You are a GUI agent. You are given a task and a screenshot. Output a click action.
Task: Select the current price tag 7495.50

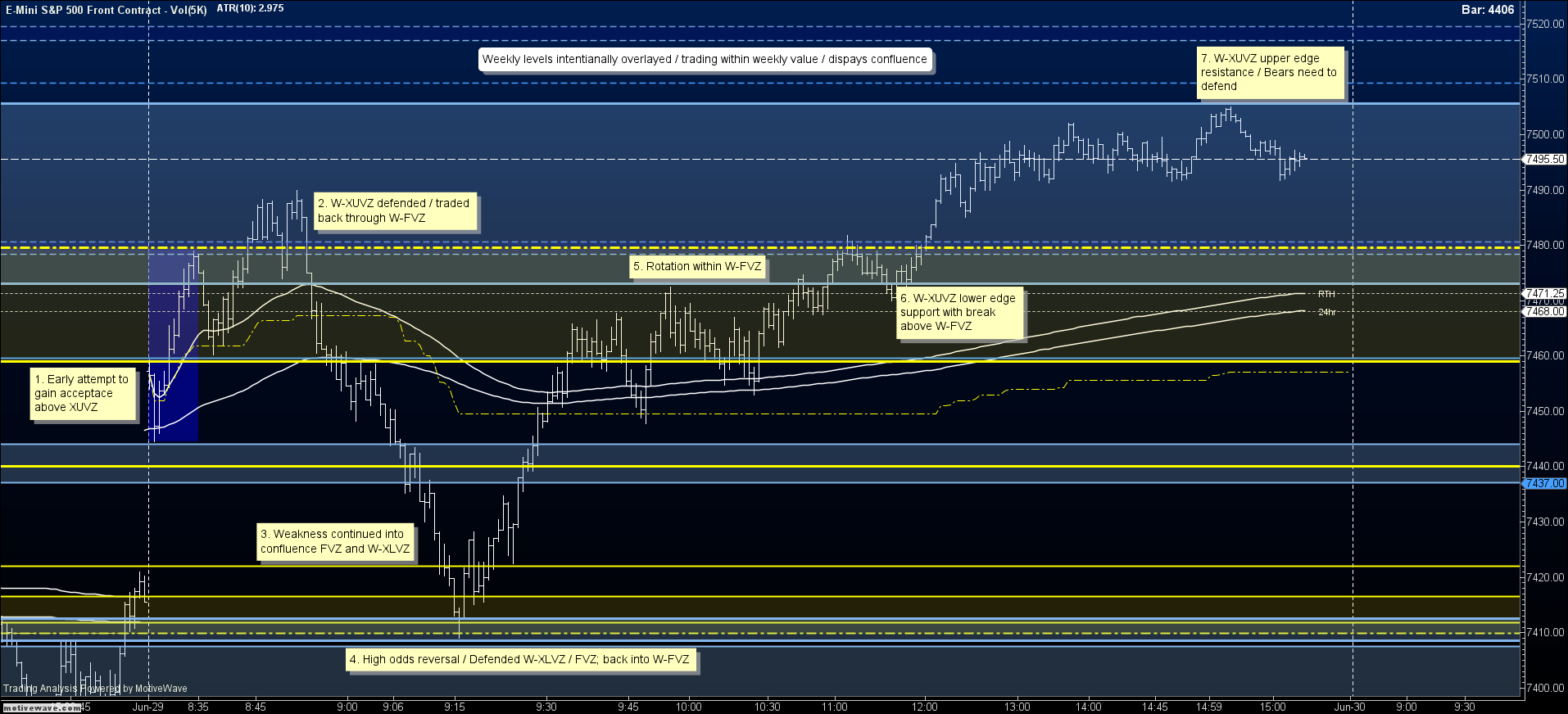[x=1544, y=160]
